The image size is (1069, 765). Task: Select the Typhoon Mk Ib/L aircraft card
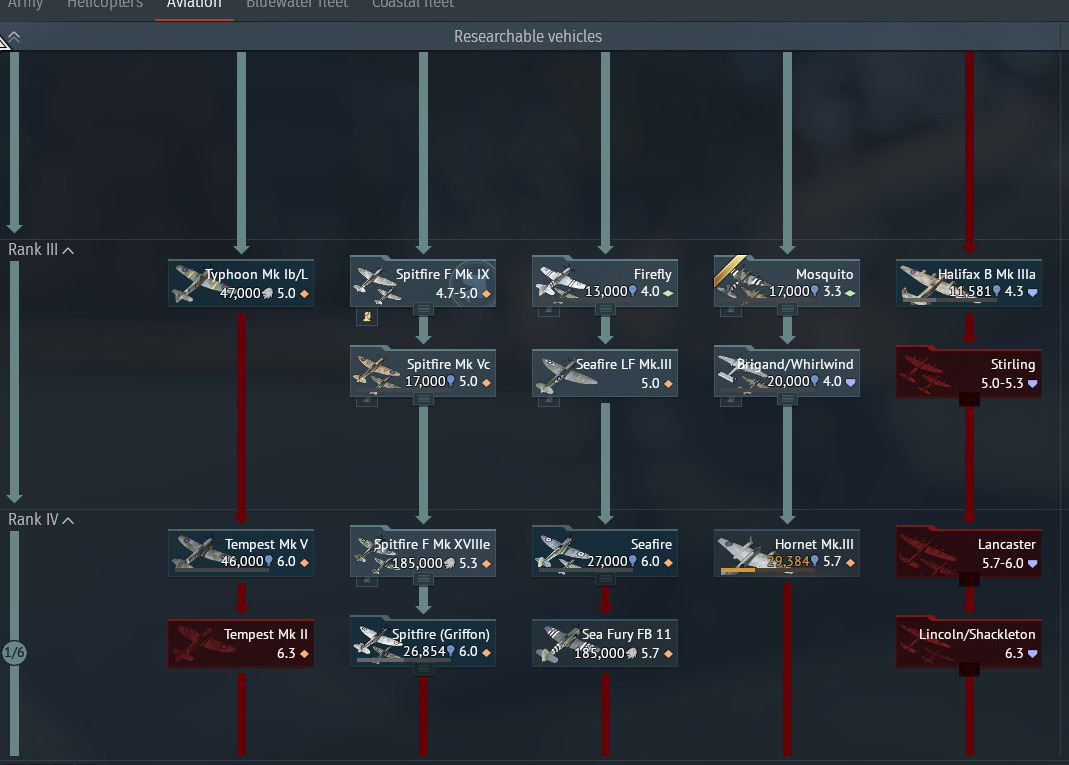click(241, 283)
